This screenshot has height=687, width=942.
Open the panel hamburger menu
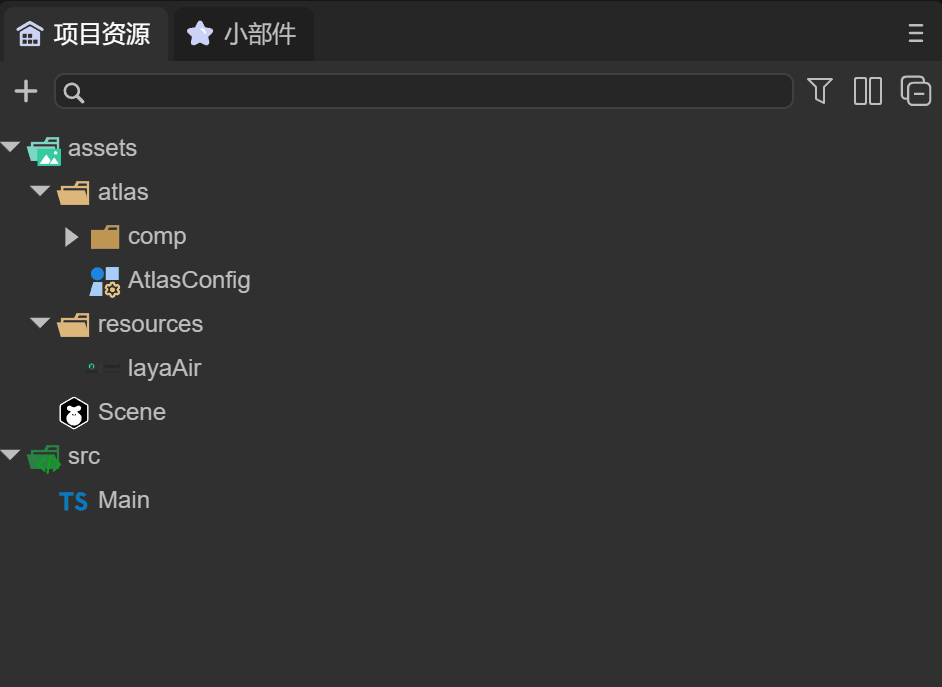pos(915,34)
